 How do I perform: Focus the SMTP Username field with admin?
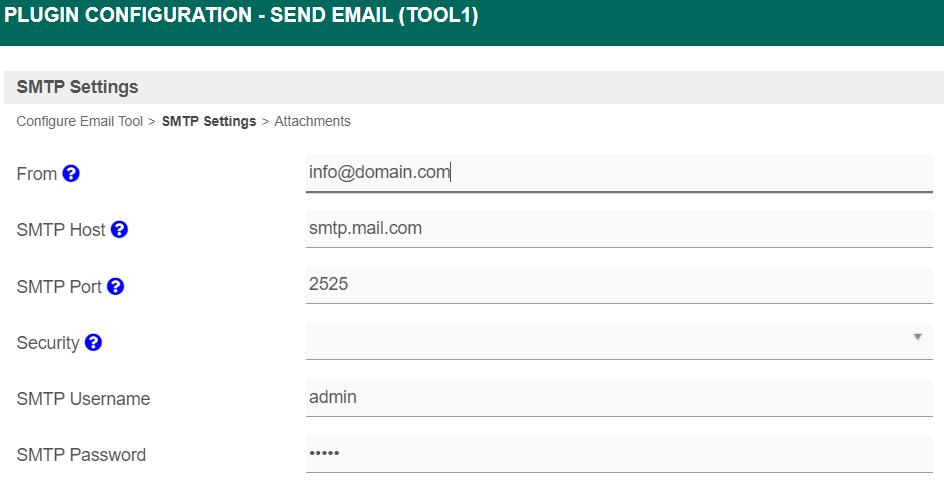click(x=619, y=397)
